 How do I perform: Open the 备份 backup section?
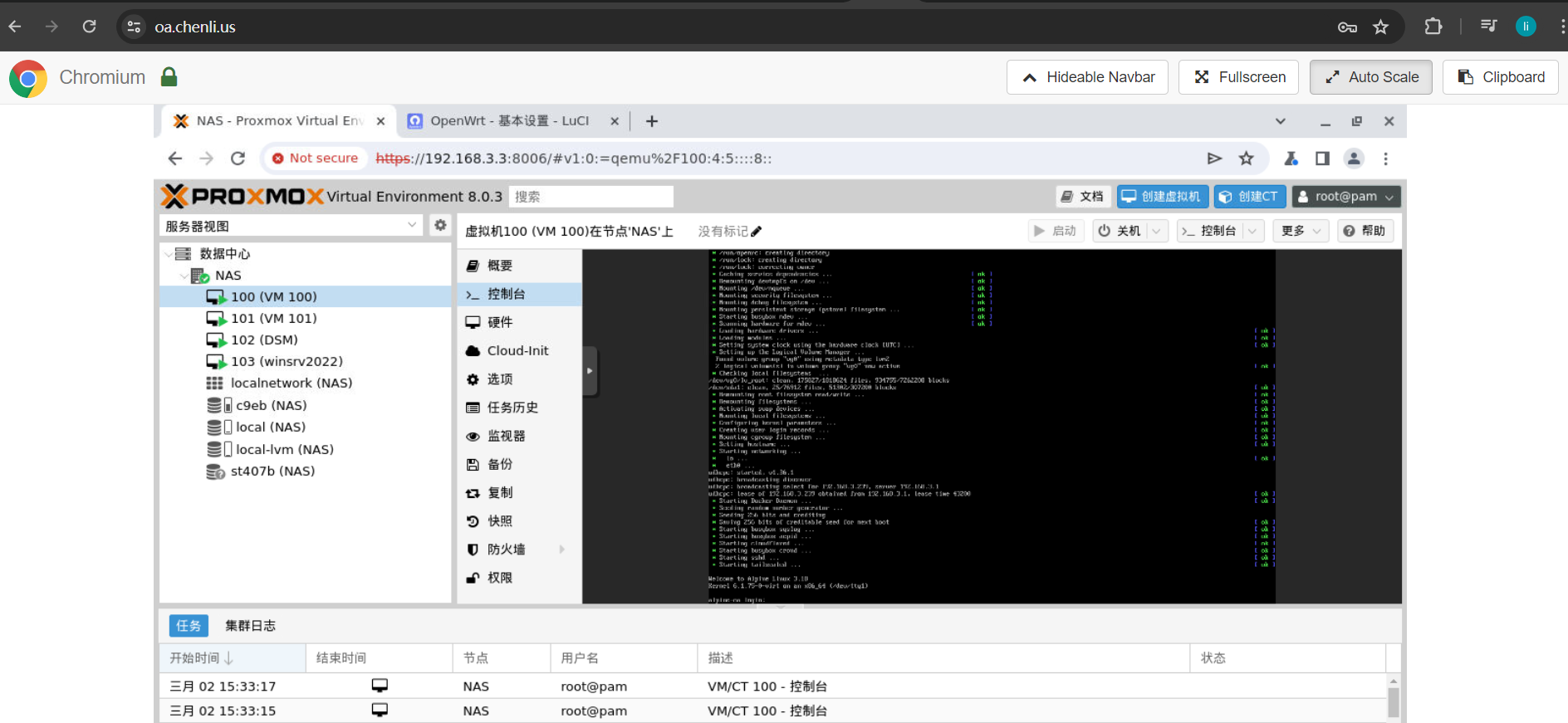tap(519, 464)
